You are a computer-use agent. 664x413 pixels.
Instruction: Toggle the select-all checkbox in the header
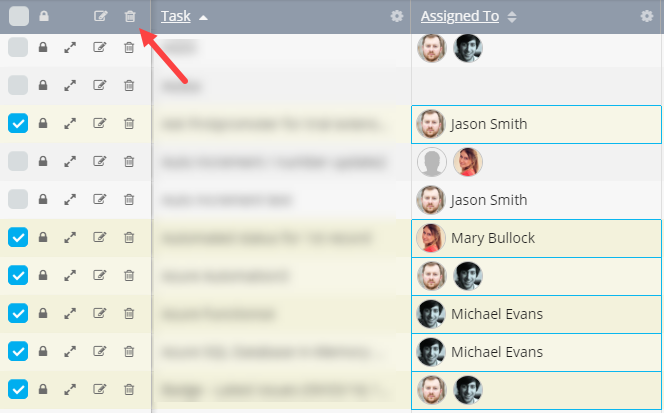(x=18, y=16)
